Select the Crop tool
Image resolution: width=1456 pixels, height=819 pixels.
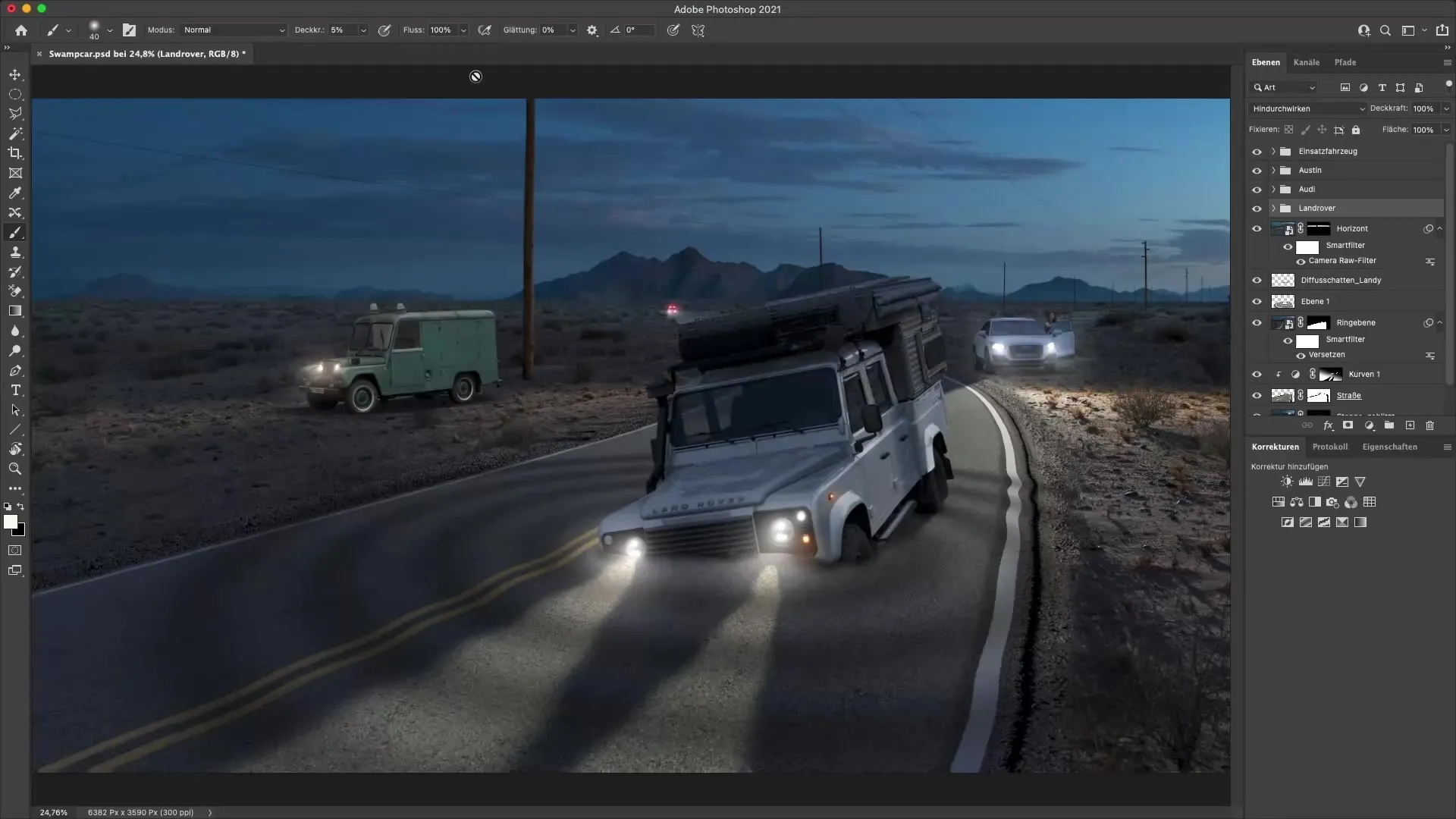click(15, 153)
